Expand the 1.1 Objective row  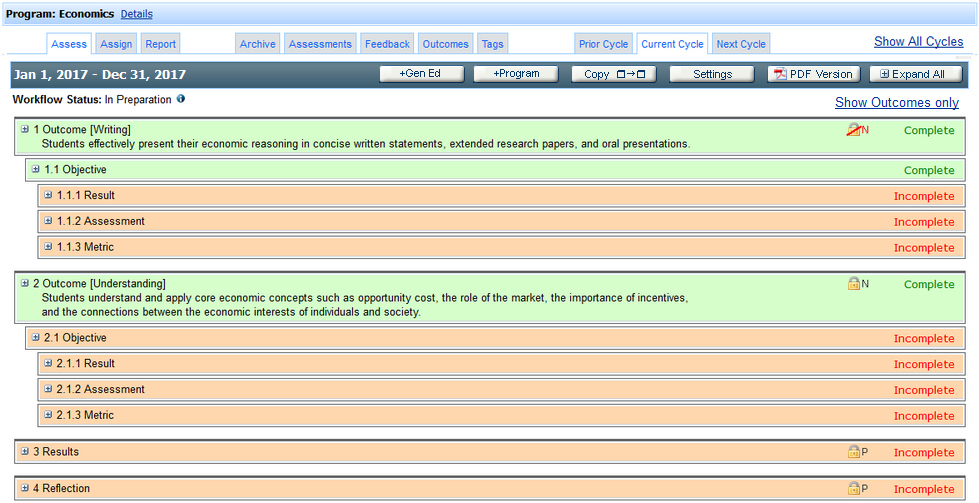(x=36, y=169)
